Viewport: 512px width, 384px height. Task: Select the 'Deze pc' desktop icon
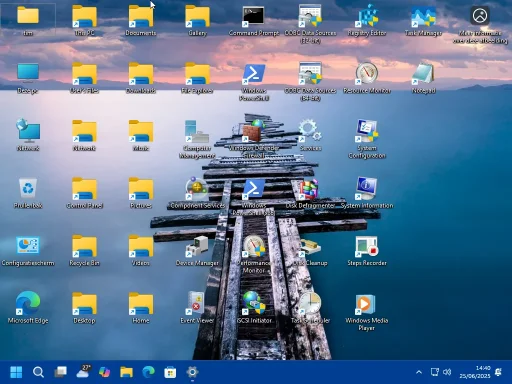click(28, 77)
